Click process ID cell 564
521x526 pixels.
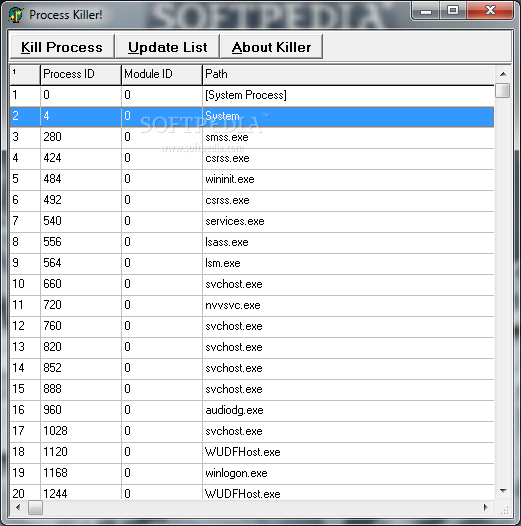coord(81,263)
